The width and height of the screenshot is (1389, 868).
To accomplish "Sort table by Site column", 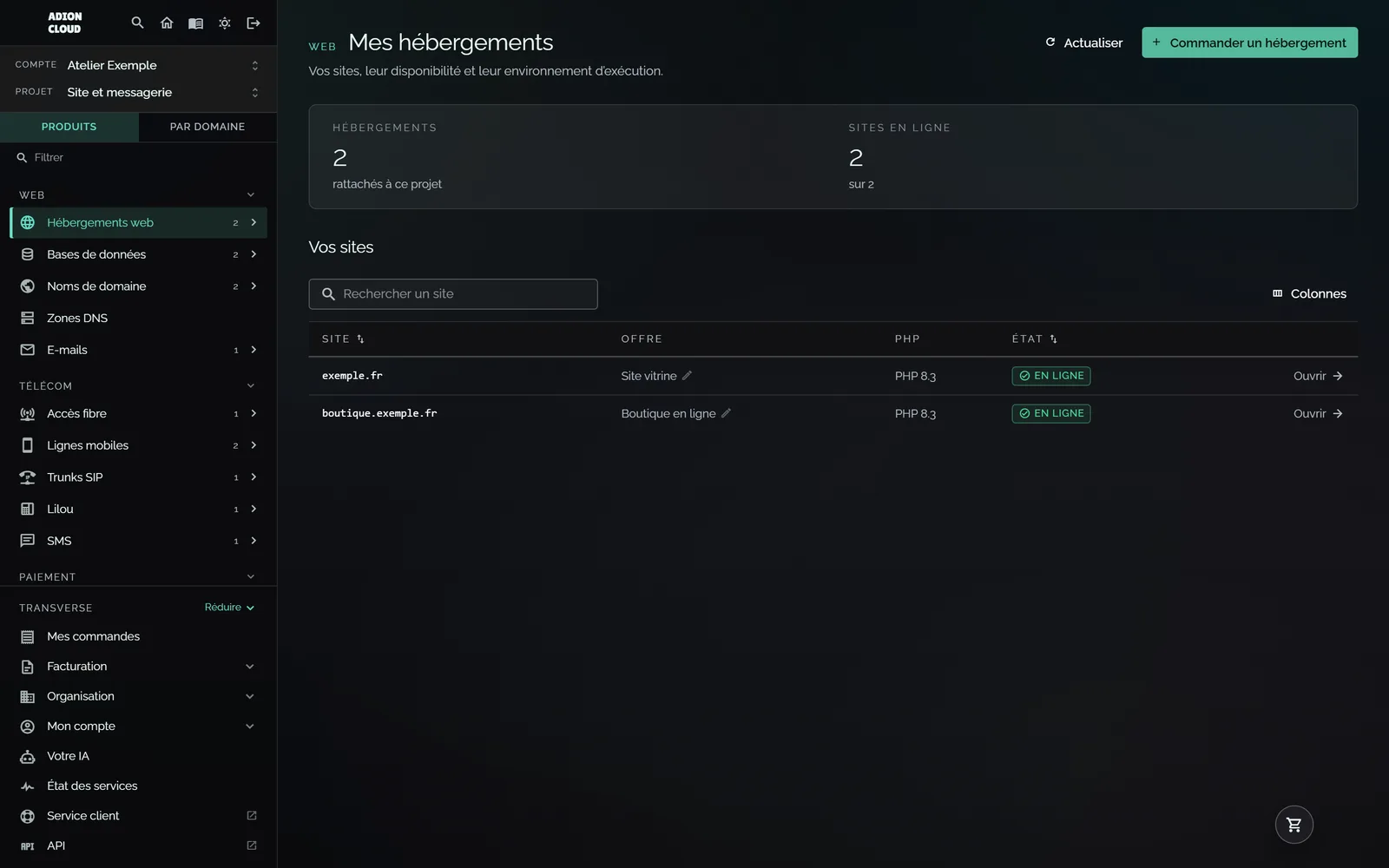I will click(343, 339).
